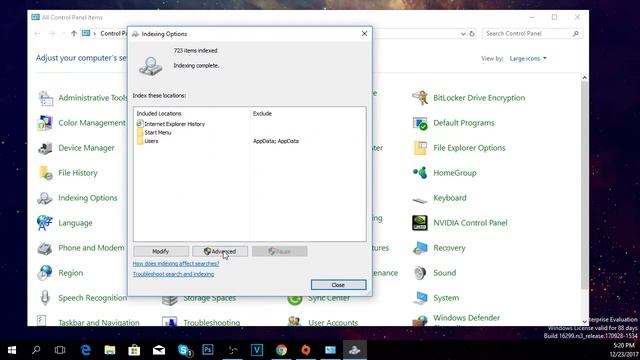Viewport: 640px width, 360px height.
Task: Launch Microsoft Edge from taskbar
Action: click(x=85, y=350)
